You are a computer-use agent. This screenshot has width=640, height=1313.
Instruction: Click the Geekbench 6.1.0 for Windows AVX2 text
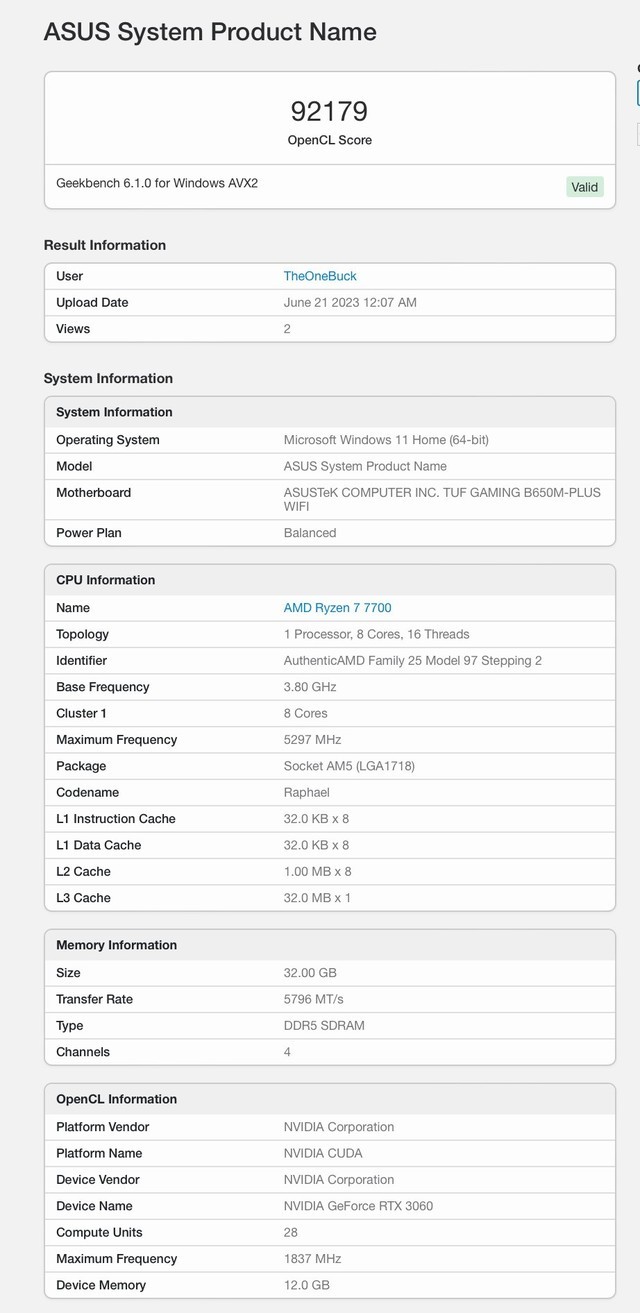(x=157, y=184)
